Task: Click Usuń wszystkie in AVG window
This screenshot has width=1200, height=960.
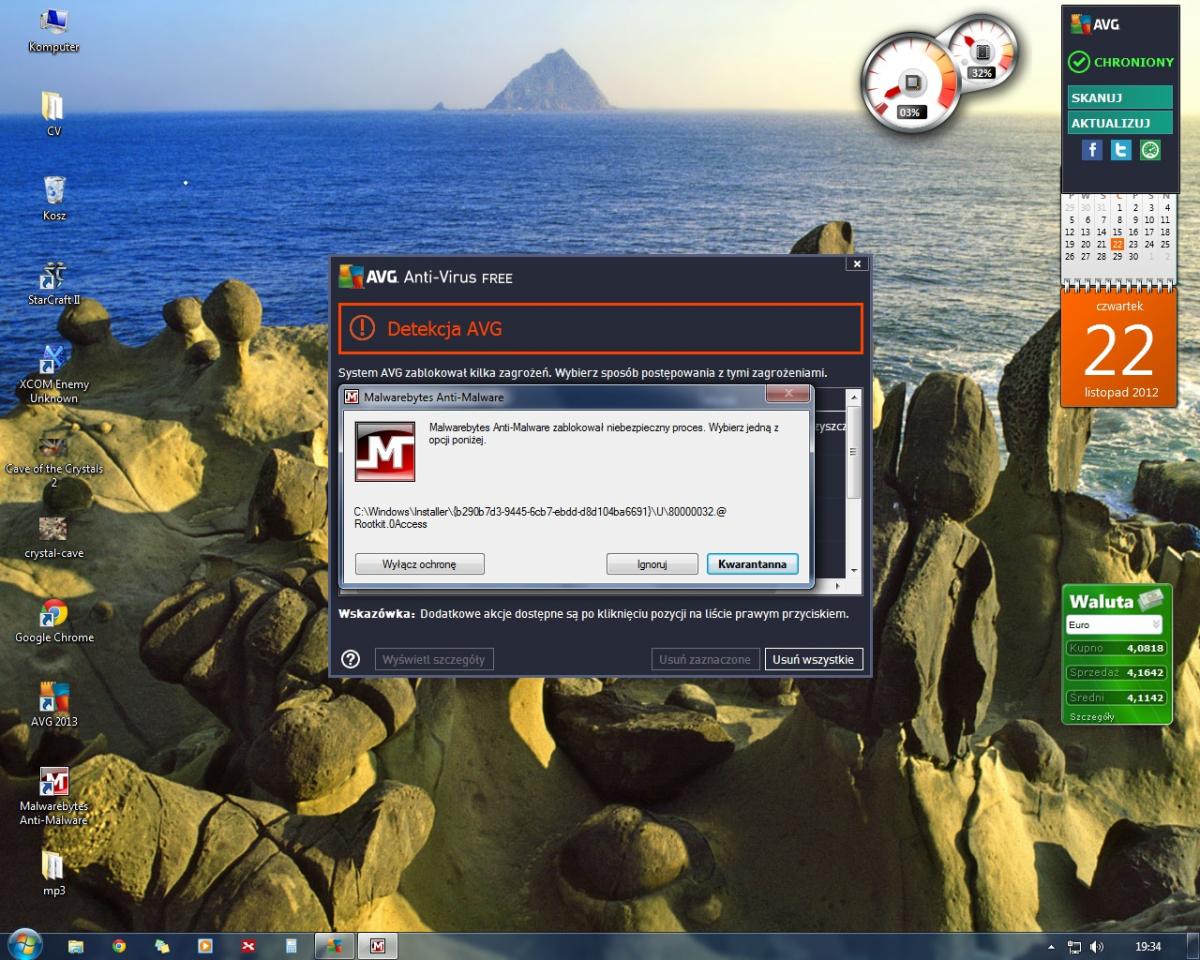Action: point(813,659)
